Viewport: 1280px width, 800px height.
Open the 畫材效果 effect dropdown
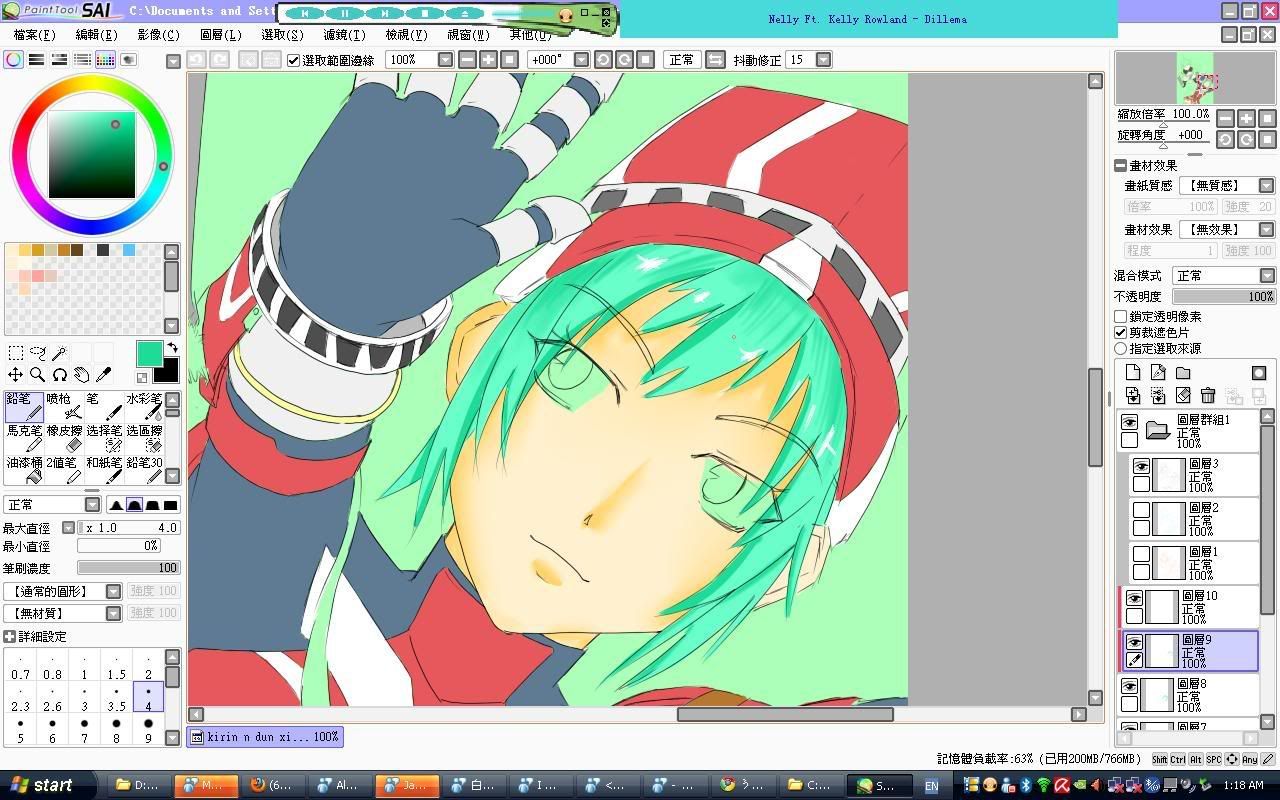click(x=1266, y=230)
